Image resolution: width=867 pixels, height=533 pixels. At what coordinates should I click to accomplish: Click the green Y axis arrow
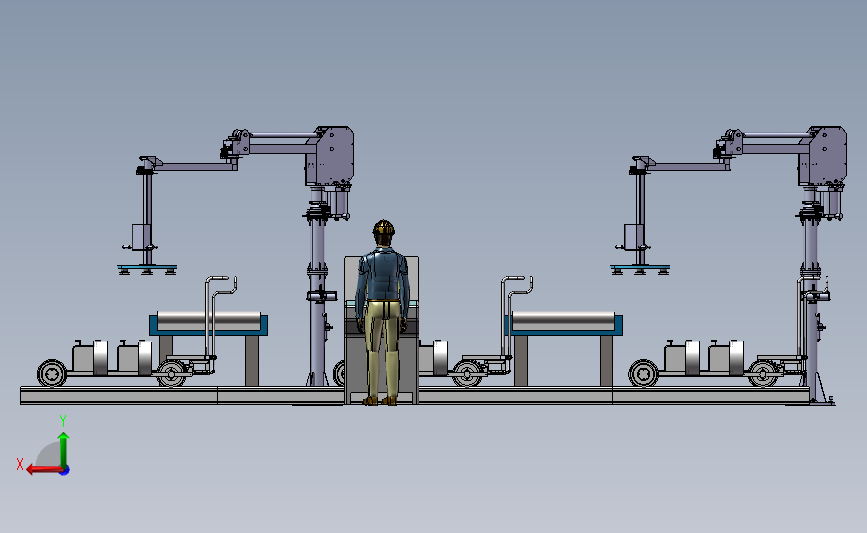click(64, 450)
